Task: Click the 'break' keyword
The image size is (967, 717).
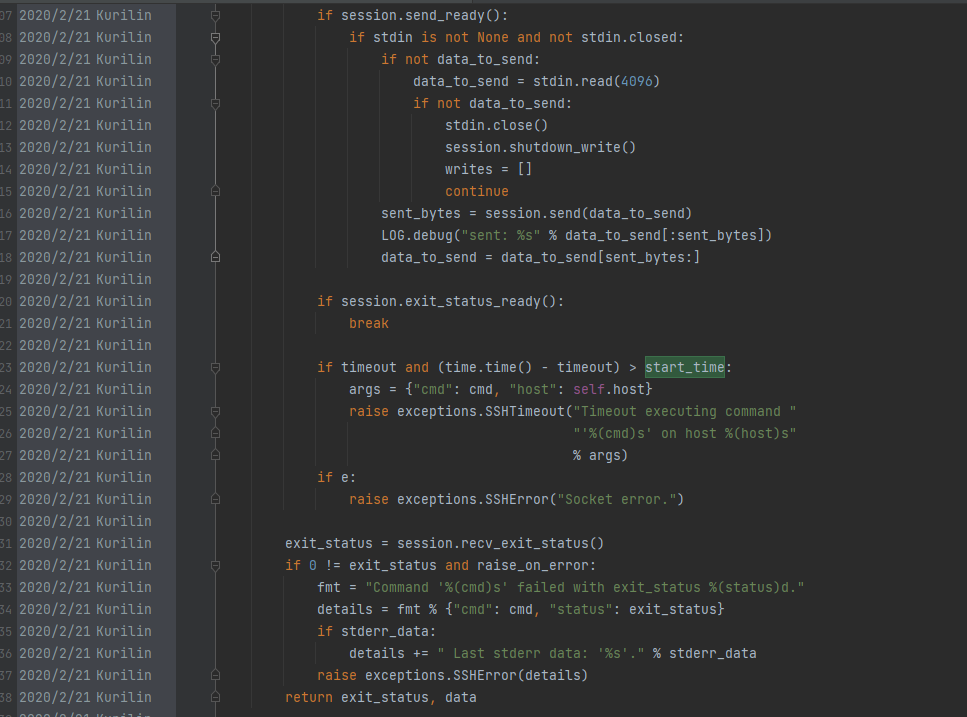Action: click(369, 324)
